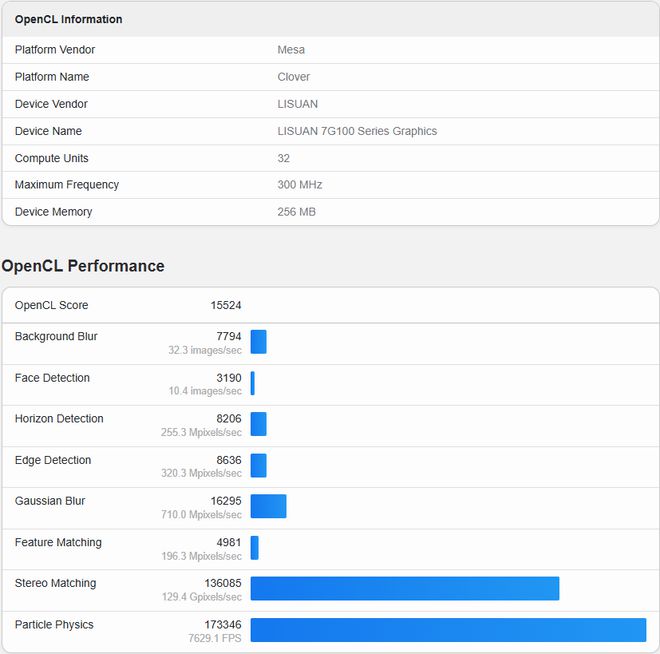Select the Particle Physics test label

(x=54, y=625)
